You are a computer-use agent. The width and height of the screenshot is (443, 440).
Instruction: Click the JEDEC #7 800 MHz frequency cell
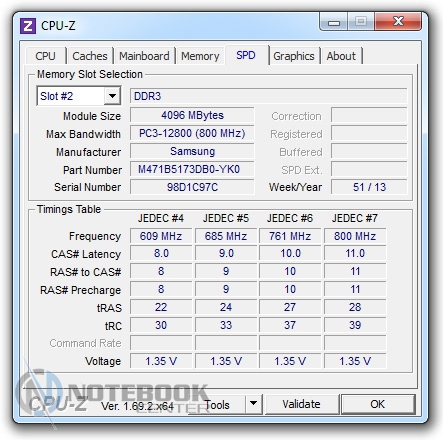pos(355,236)
